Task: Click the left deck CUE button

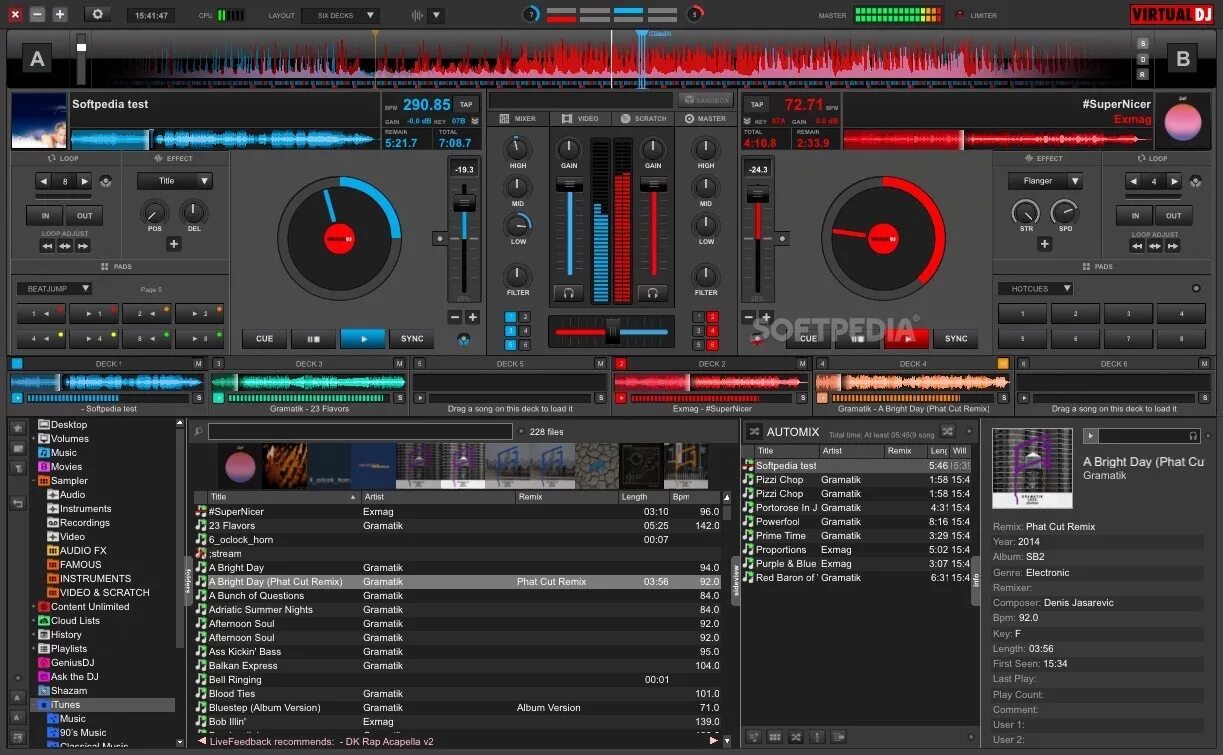Action: click(x=264, y=338)
